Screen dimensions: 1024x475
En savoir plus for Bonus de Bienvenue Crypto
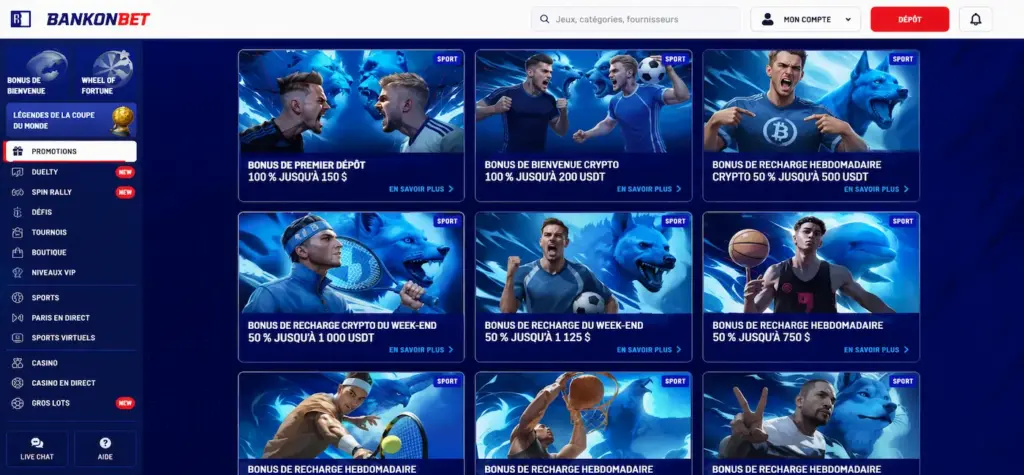click(649, 189)
